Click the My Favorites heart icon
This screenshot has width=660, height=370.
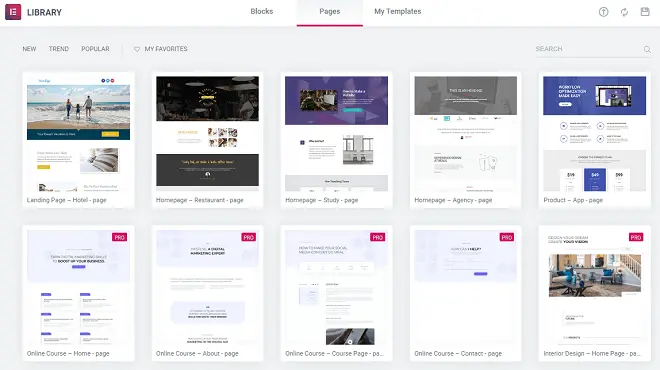tap(137, 49)
